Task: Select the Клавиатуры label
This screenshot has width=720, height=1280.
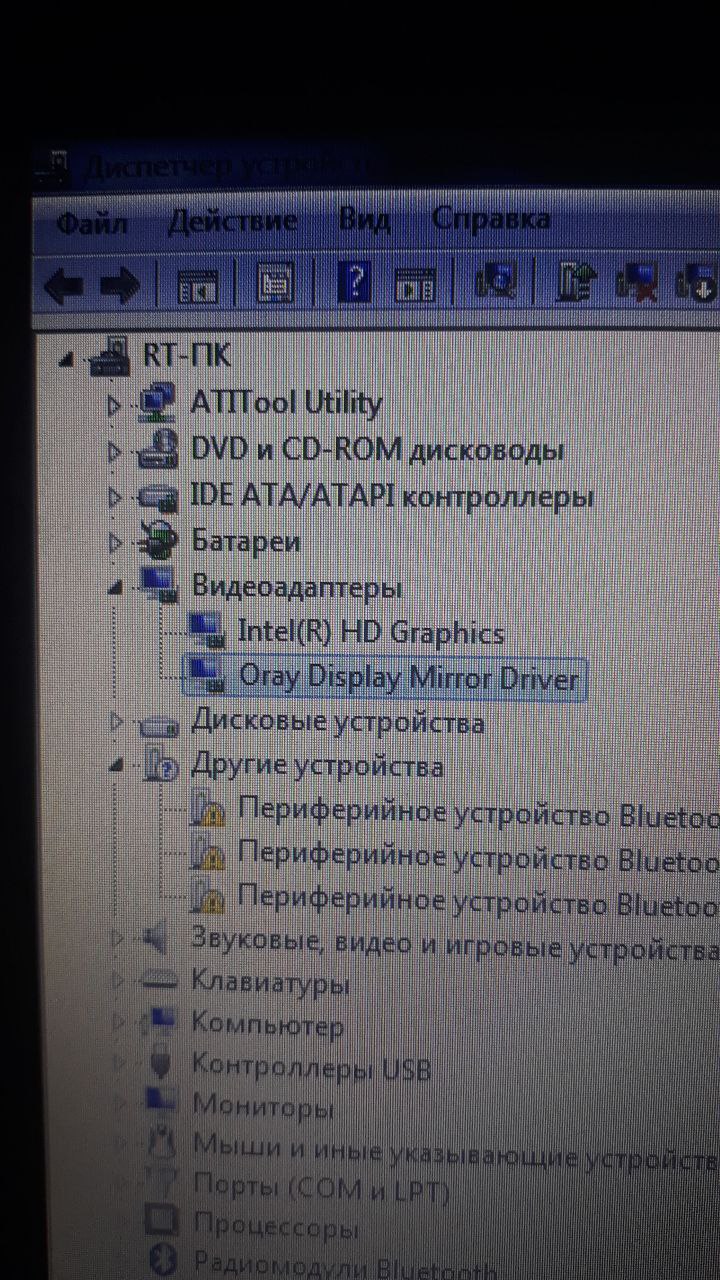Action: pos(271,983)
